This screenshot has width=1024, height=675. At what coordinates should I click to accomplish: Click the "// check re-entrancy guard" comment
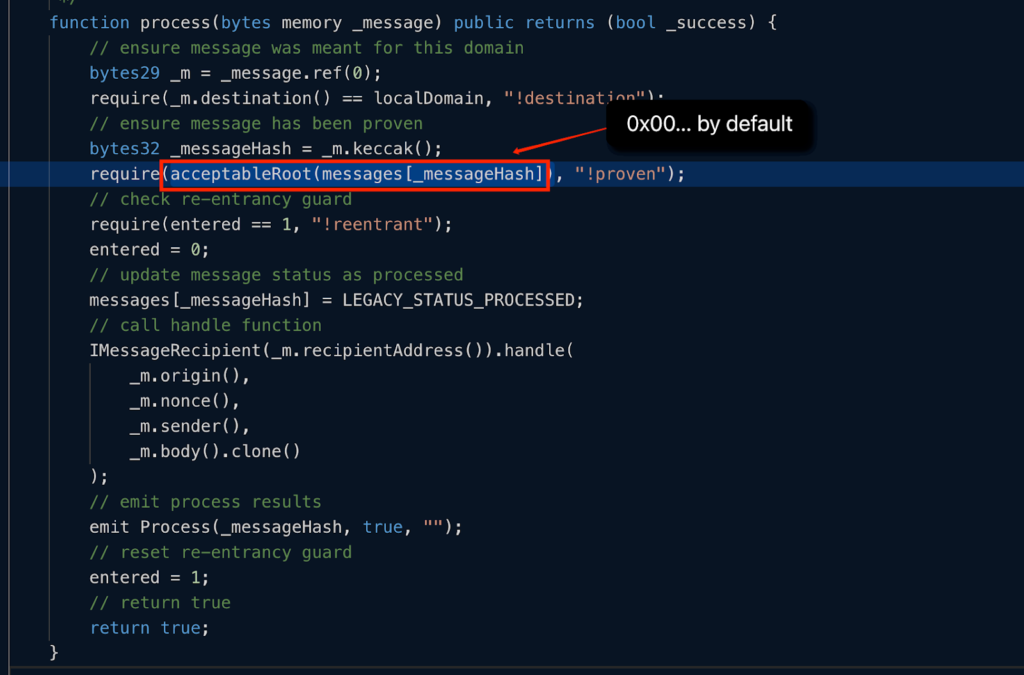point(220,200)
